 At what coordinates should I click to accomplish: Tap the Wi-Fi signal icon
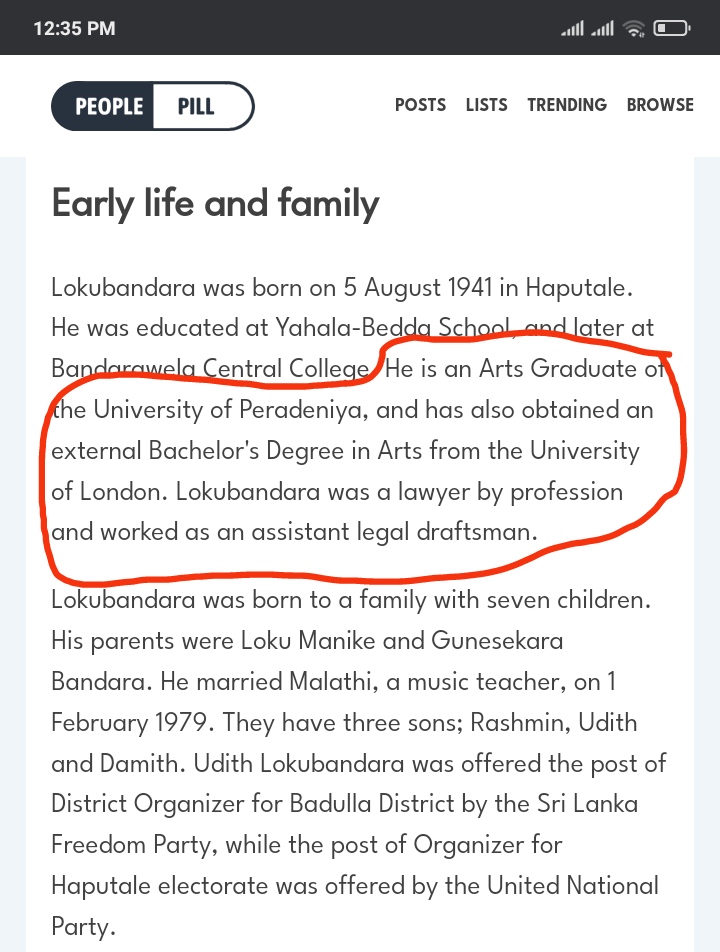[634, 29]
